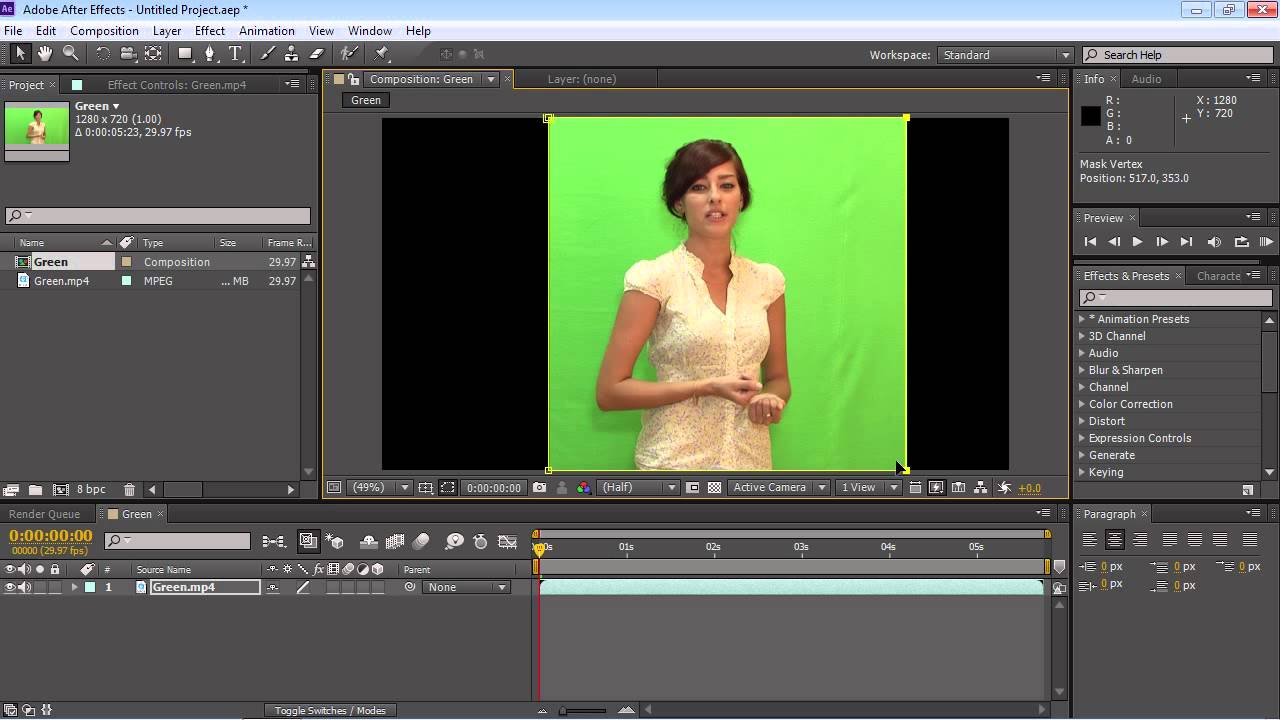
Task: Activate the Puppet Pin tool
Action: coord(381,54)
